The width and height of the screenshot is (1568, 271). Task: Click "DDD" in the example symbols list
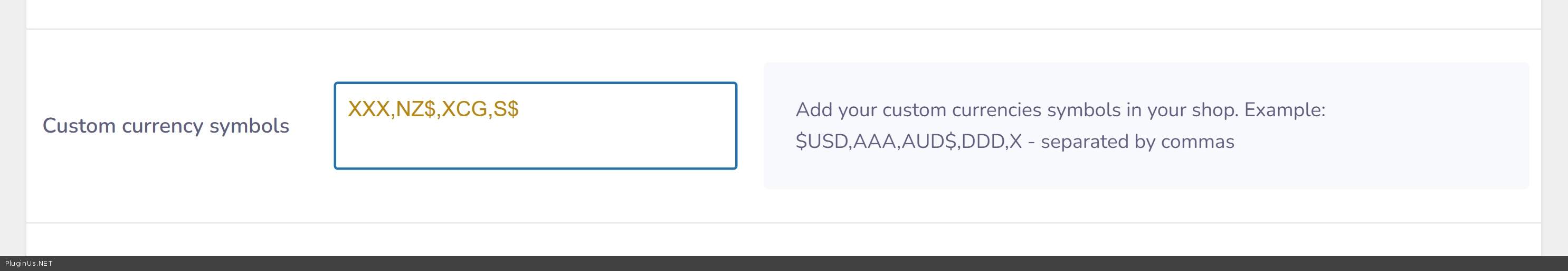pyautogui.click(x=982, y=142)
